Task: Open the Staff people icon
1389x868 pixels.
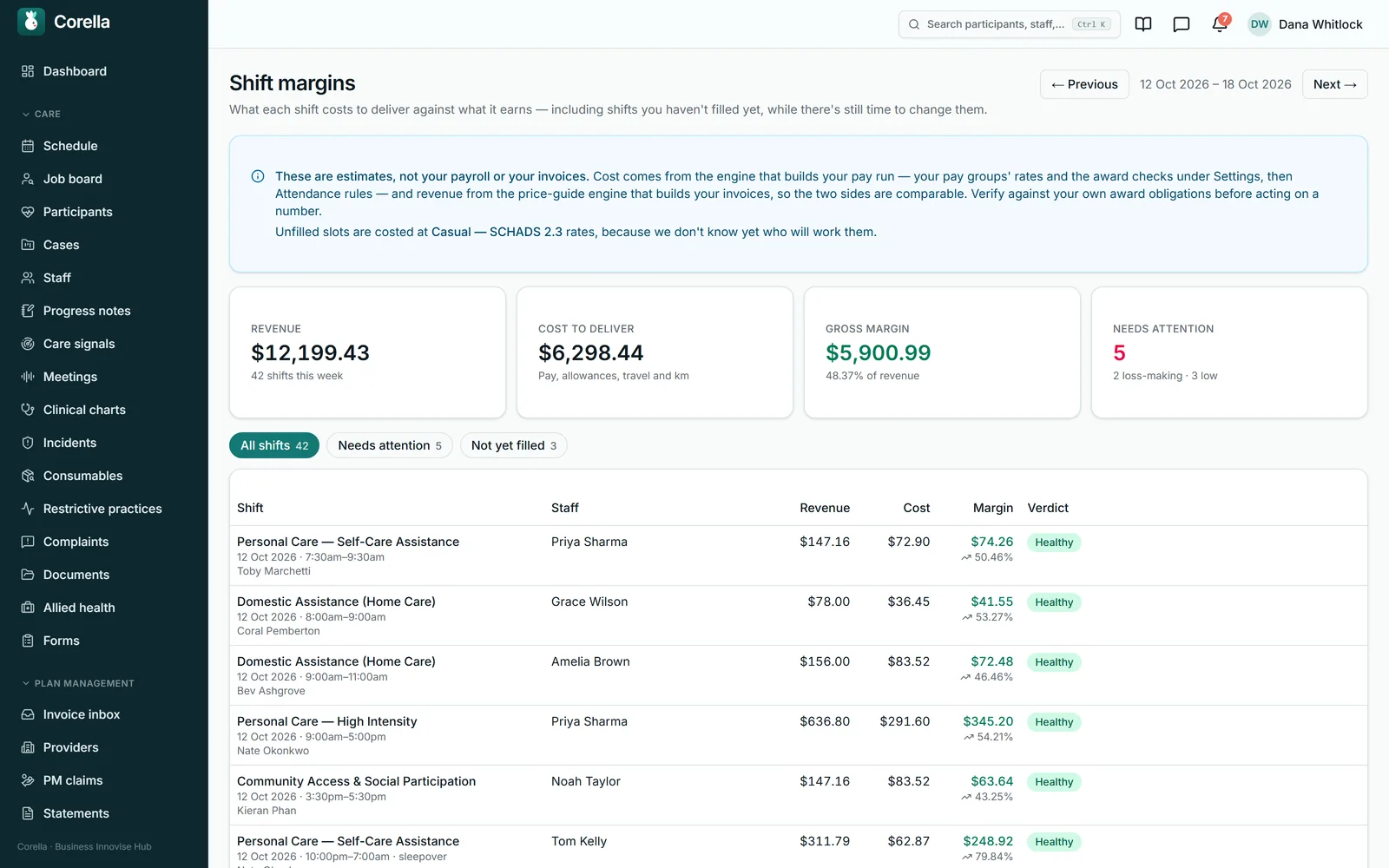Action: point(28,278)
